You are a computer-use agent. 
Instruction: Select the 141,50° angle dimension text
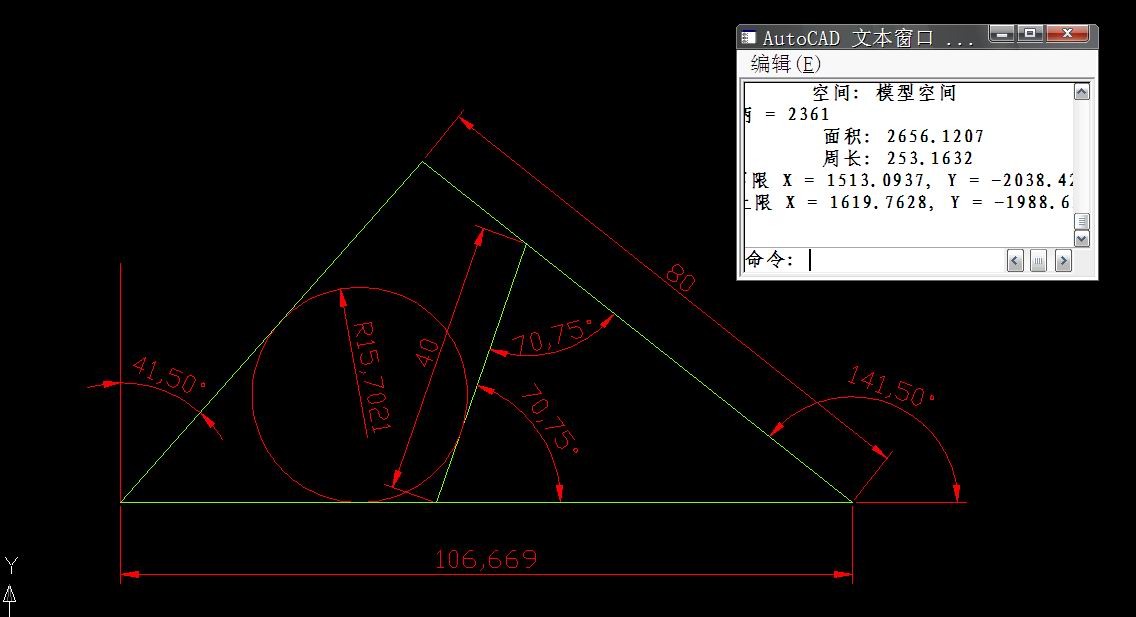pyautogui.click(x=890, y=387)
